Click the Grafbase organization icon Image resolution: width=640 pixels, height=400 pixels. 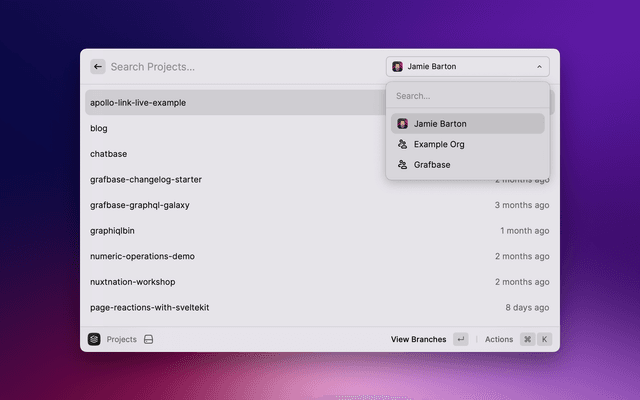coord(402,164)
